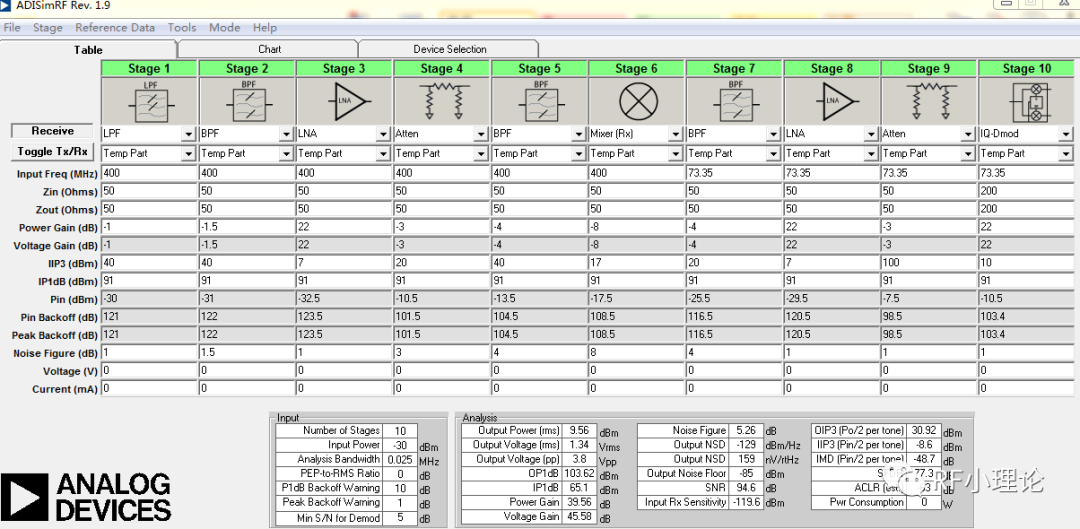Click the Input Rx Sensitivity value -119.6

pyautogui.click(x=745, y=503)
